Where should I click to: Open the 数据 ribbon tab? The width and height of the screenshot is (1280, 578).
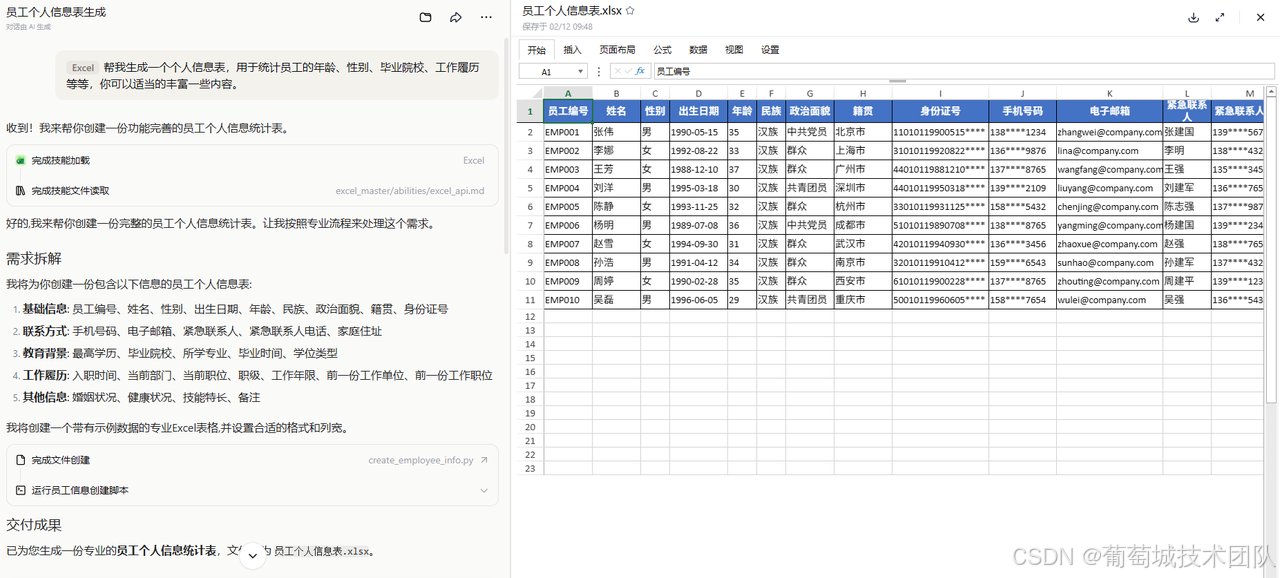[x=698, y=49]
